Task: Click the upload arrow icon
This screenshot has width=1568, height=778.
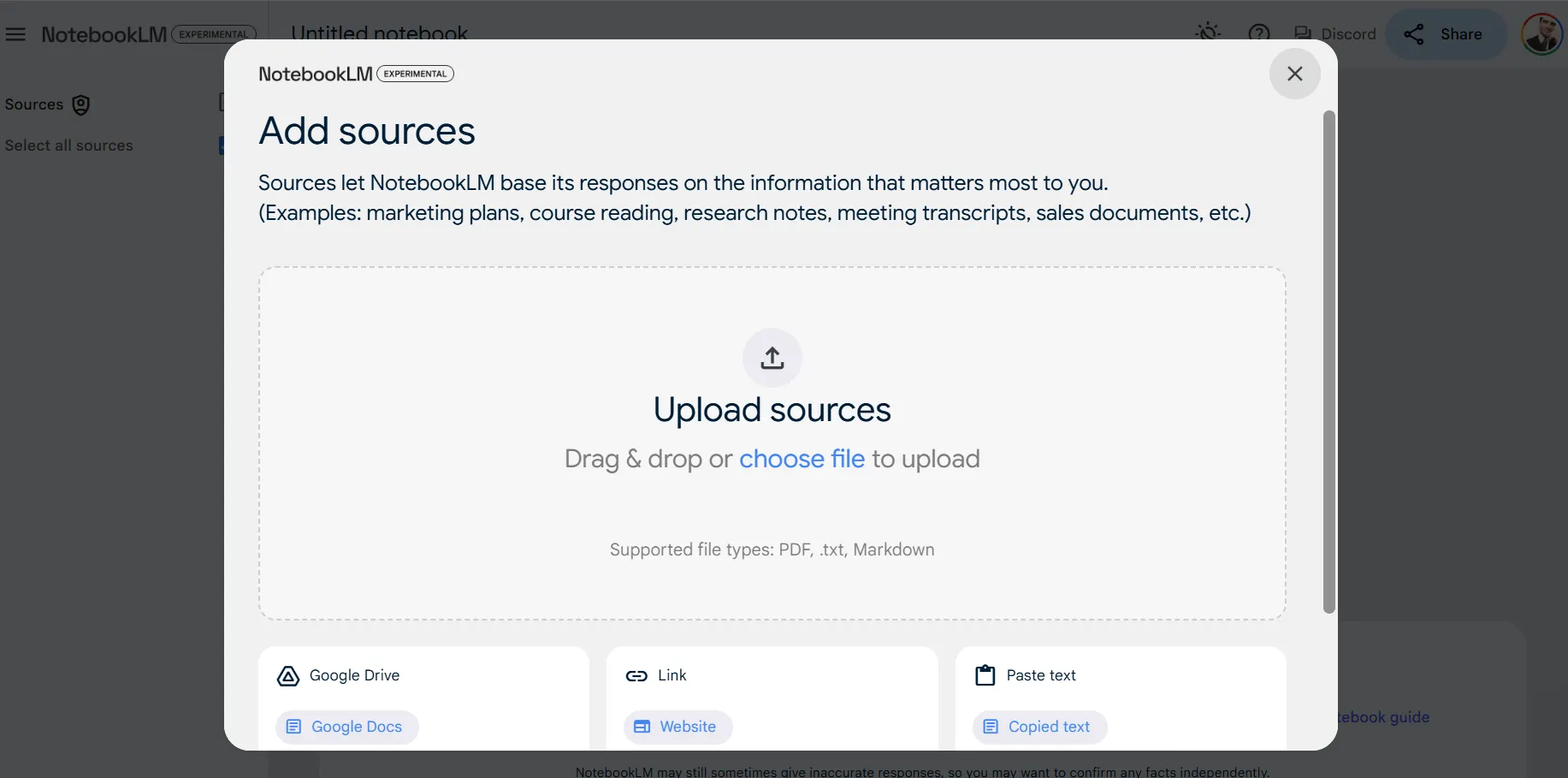Action: coord(772,358)
